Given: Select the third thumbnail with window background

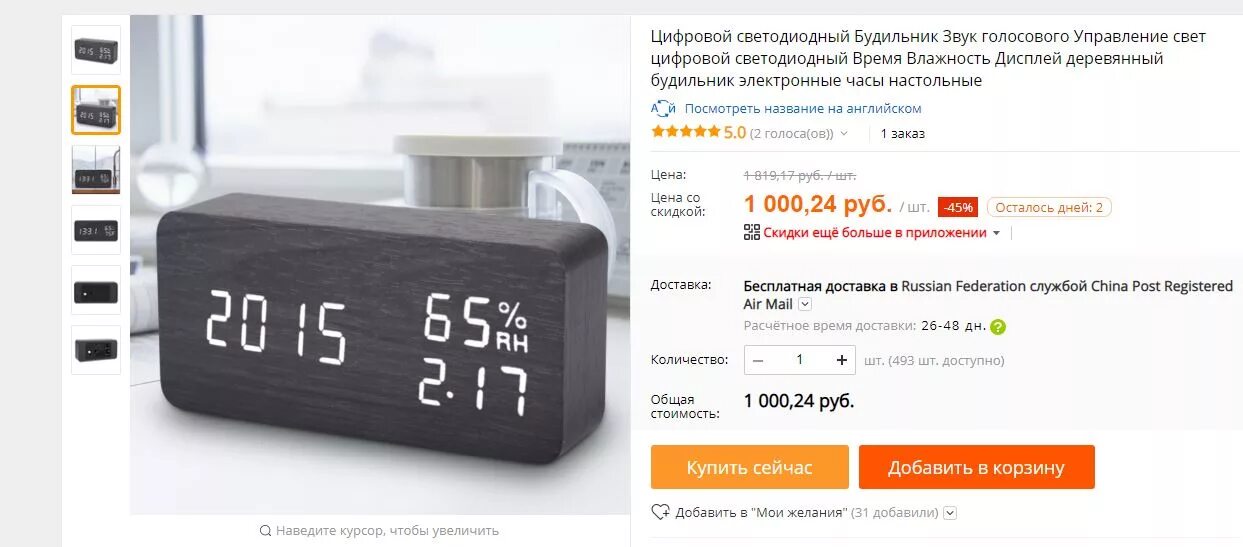Looking at the screenshot, I should pyautogui.click(x=96, y=170).
